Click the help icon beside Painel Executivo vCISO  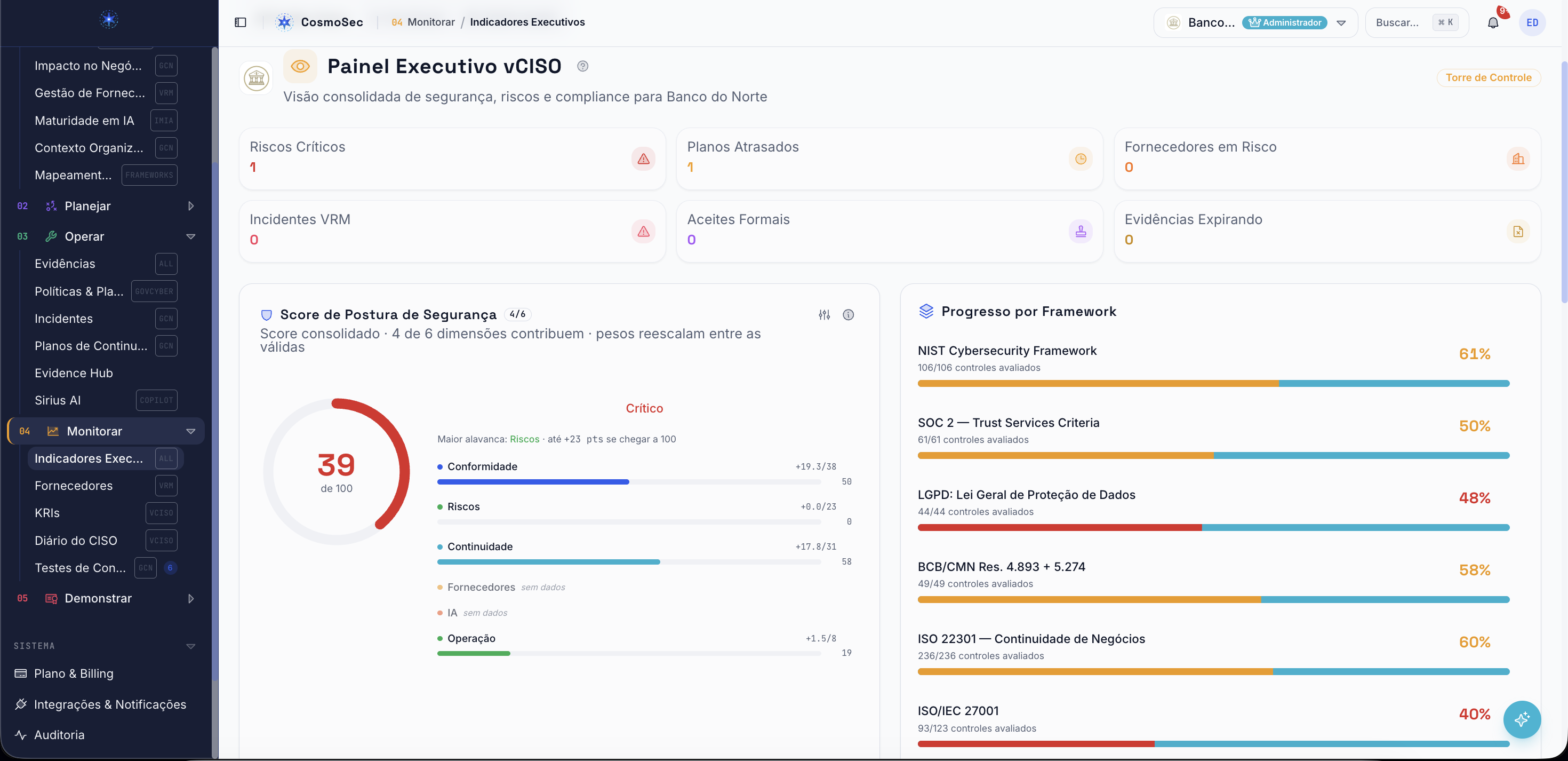click(582, 66)
